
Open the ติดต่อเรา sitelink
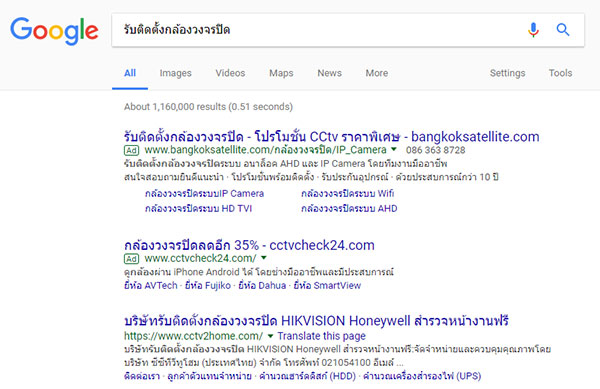click(142, 376)
